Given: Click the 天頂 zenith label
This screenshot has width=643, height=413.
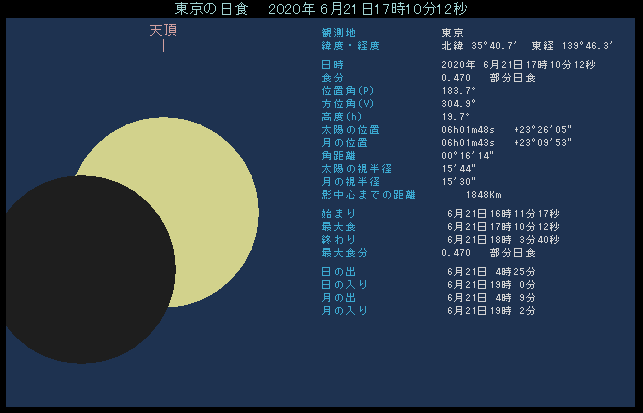Looking at the screenshot, I should point(163,31).
